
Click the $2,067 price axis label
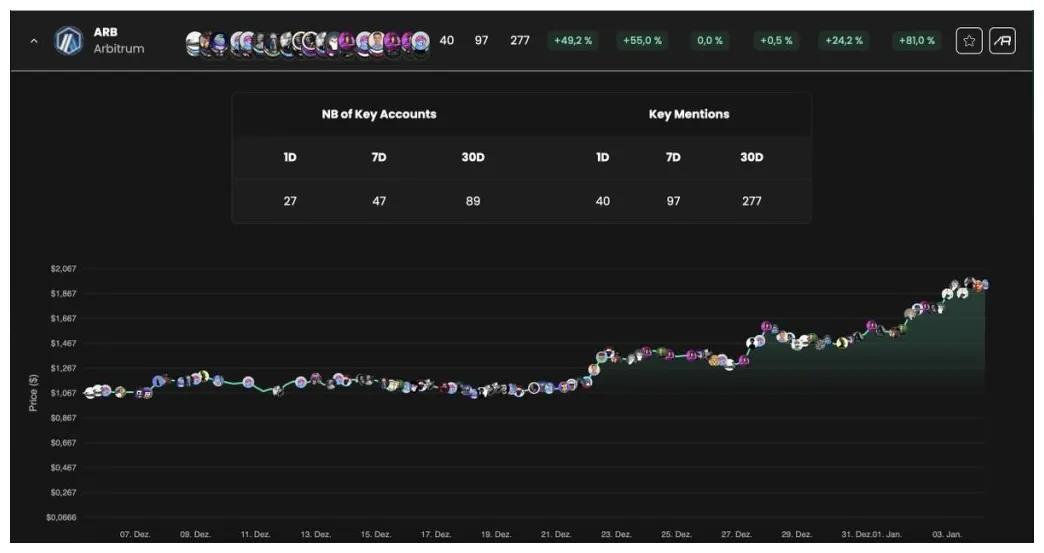[63, 269]
